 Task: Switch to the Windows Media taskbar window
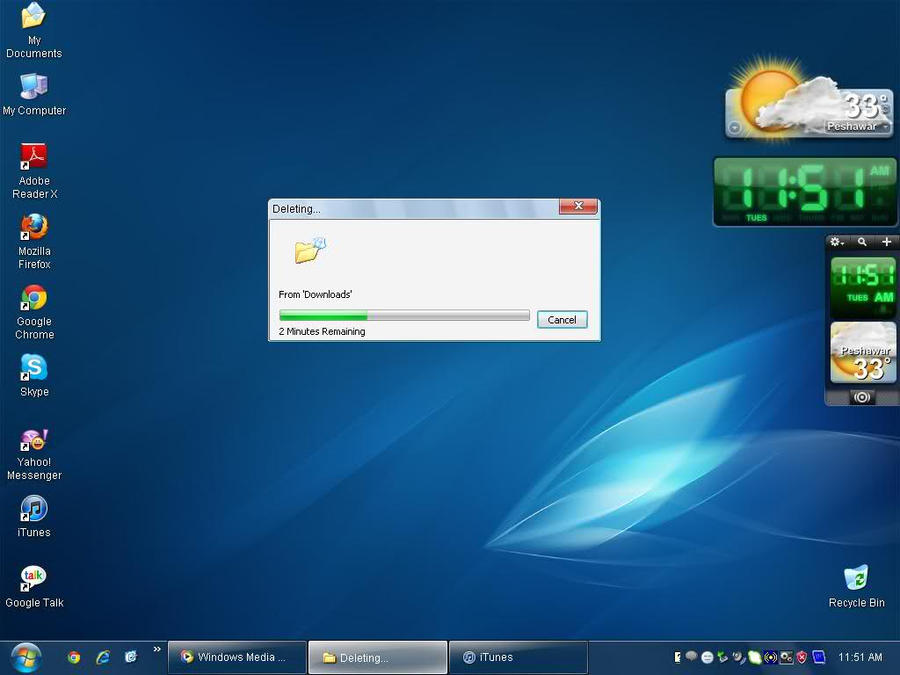[237, 657]
